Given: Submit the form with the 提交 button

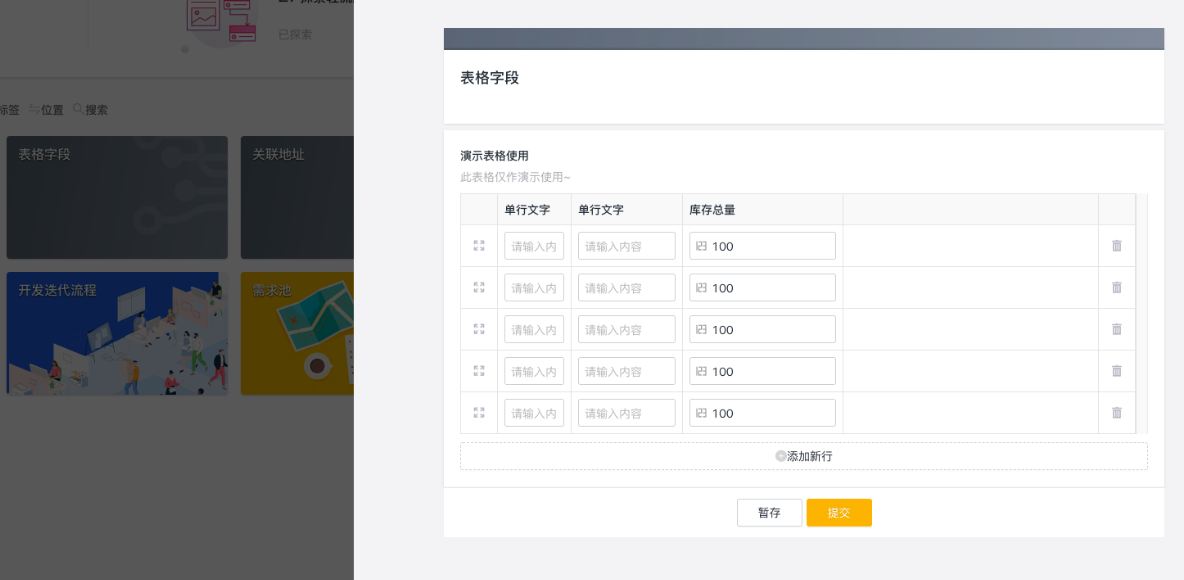Looking at the screenshot, I should [839, 513].
